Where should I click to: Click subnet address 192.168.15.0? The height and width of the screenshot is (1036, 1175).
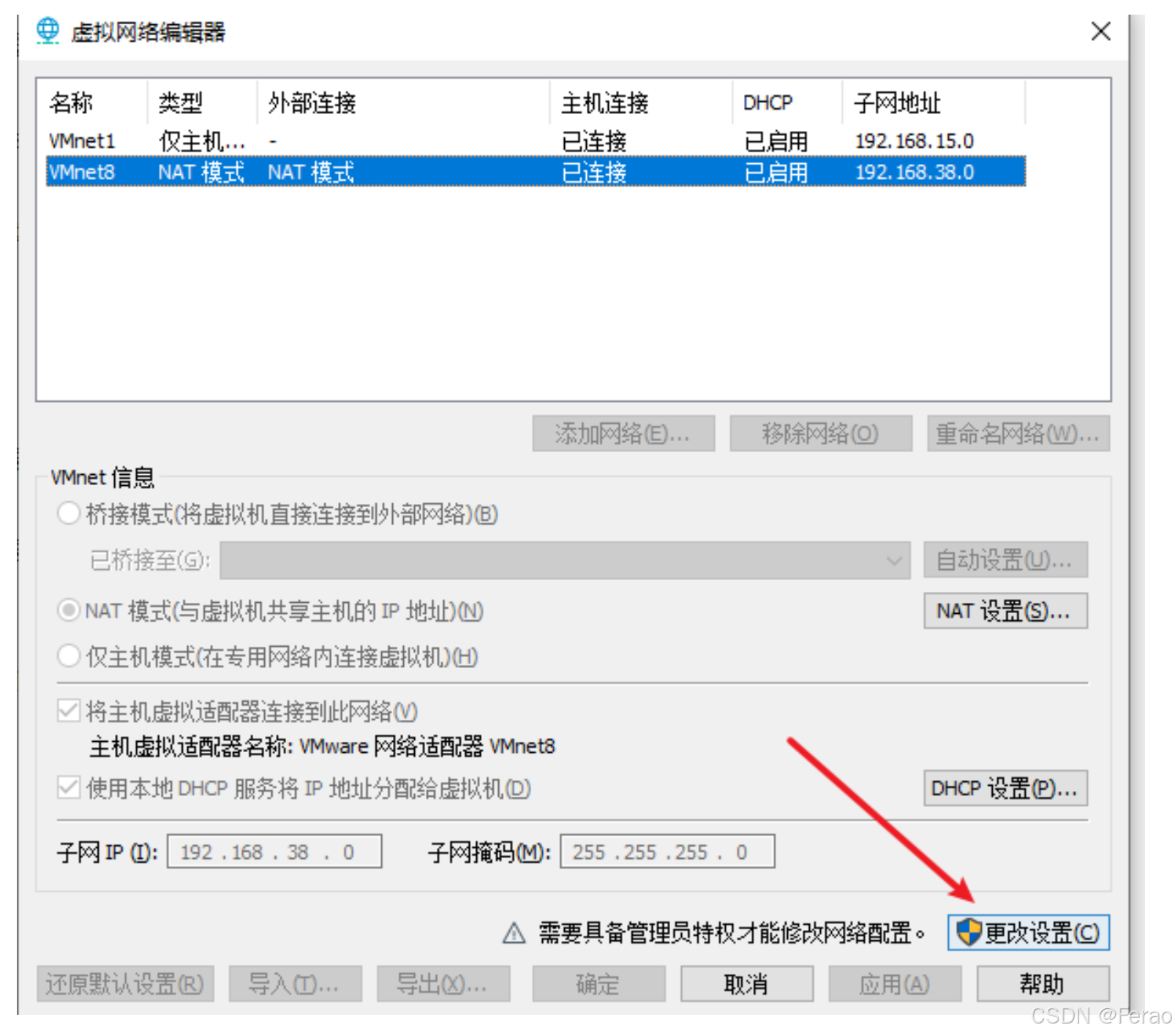pyautogui.click(x=915, y=140)
